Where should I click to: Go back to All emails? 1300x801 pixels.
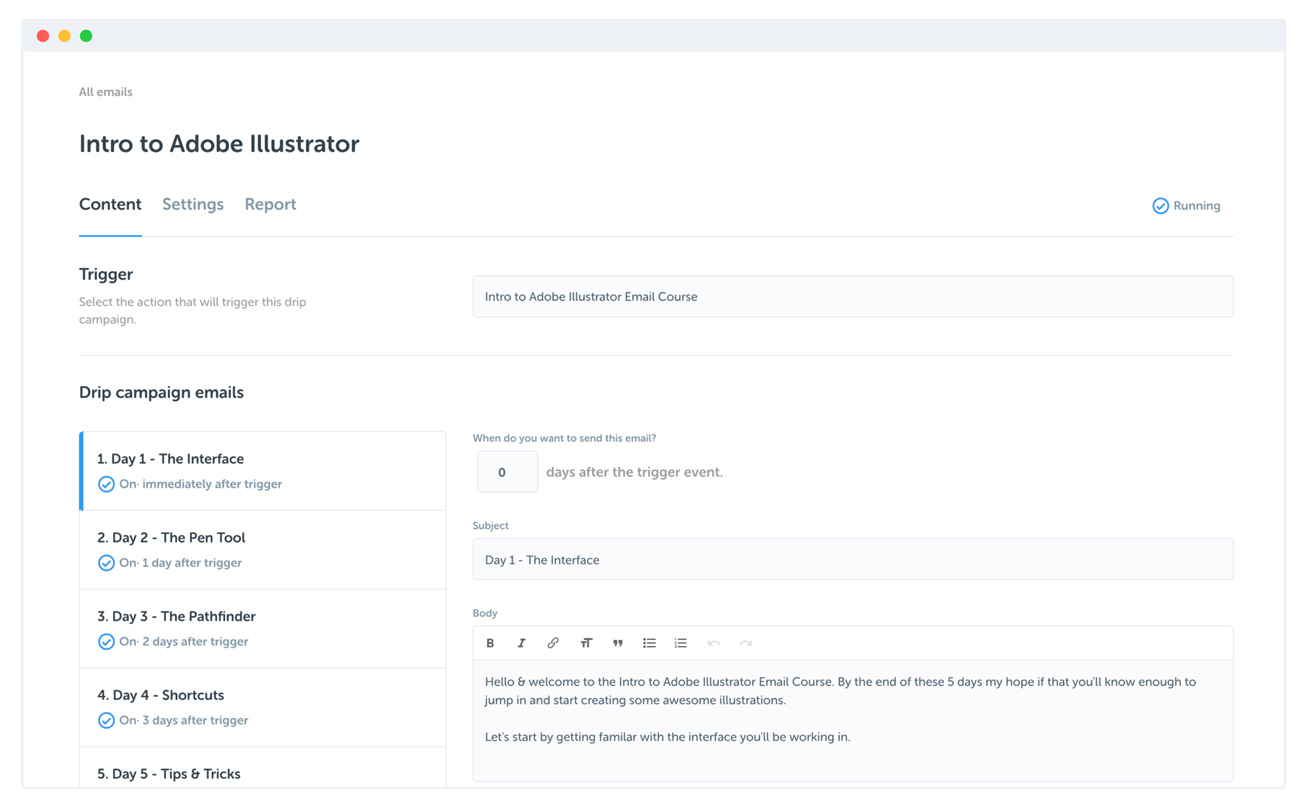click(x=106, y=92)
